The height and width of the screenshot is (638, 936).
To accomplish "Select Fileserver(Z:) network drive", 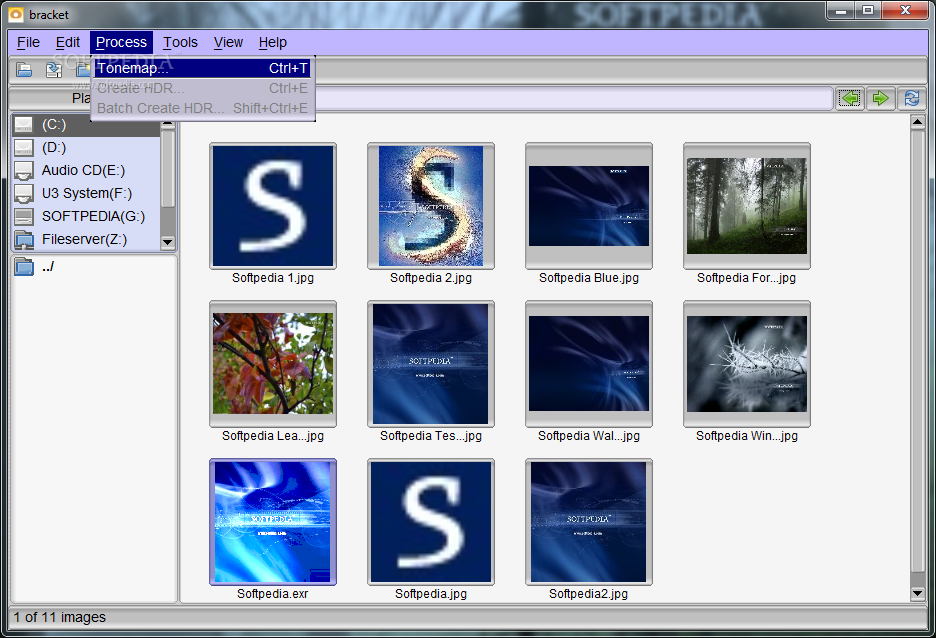I will pos(86,239).
